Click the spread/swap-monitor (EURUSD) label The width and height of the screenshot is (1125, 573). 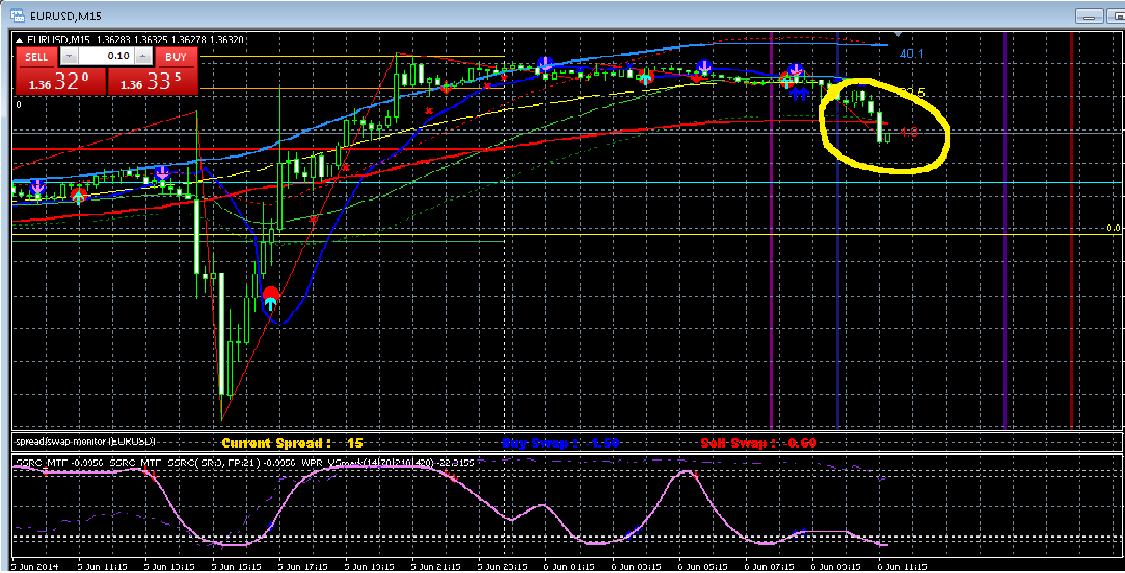point(85,441)
